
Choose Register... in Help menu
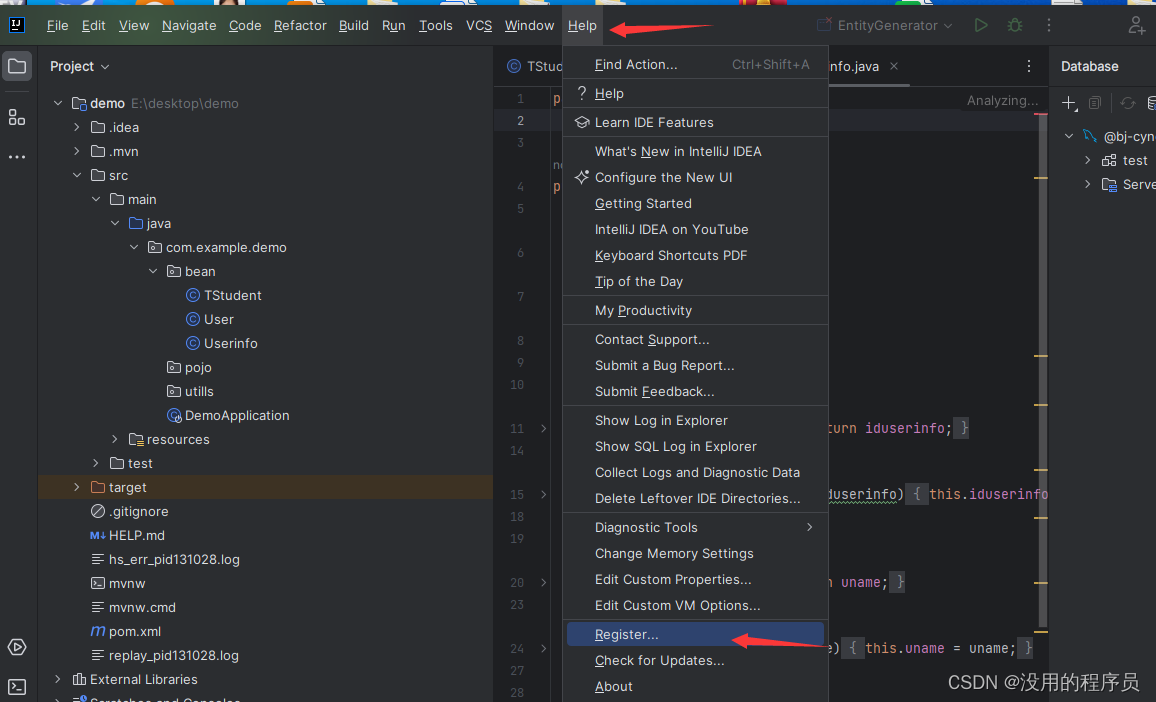(x=695, y=634)
